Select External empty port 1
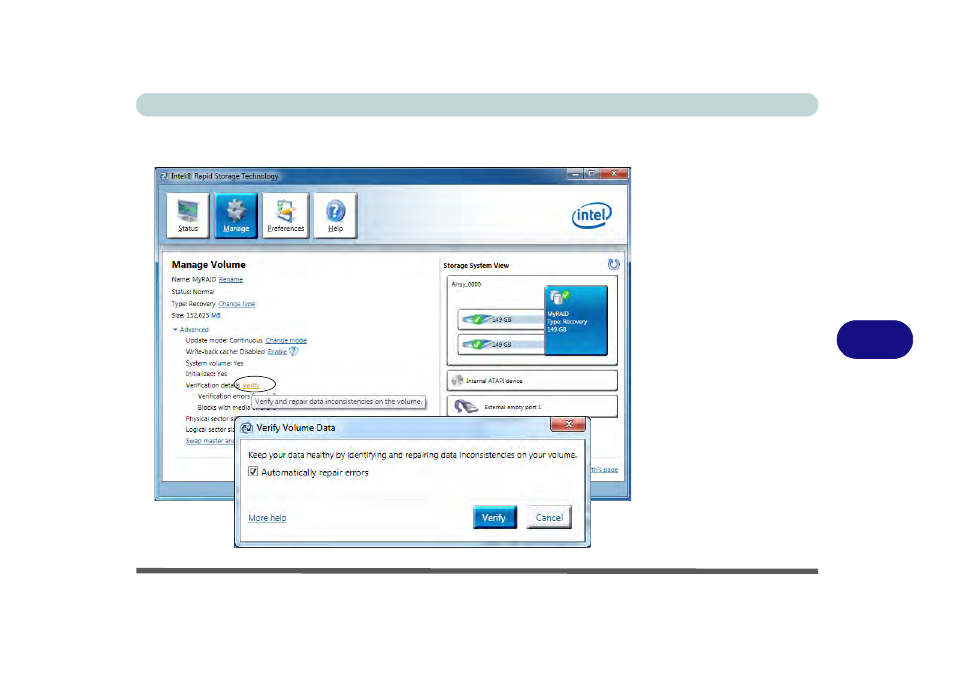 [532, 406]
